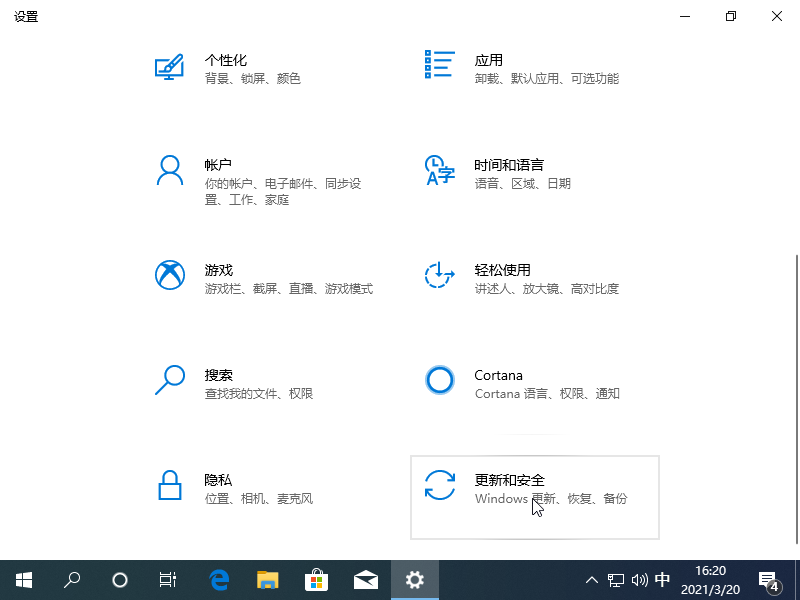The width and height of the screenshot is (800, 600).
Task: Click the 帐户 category title
Action: 219,165
